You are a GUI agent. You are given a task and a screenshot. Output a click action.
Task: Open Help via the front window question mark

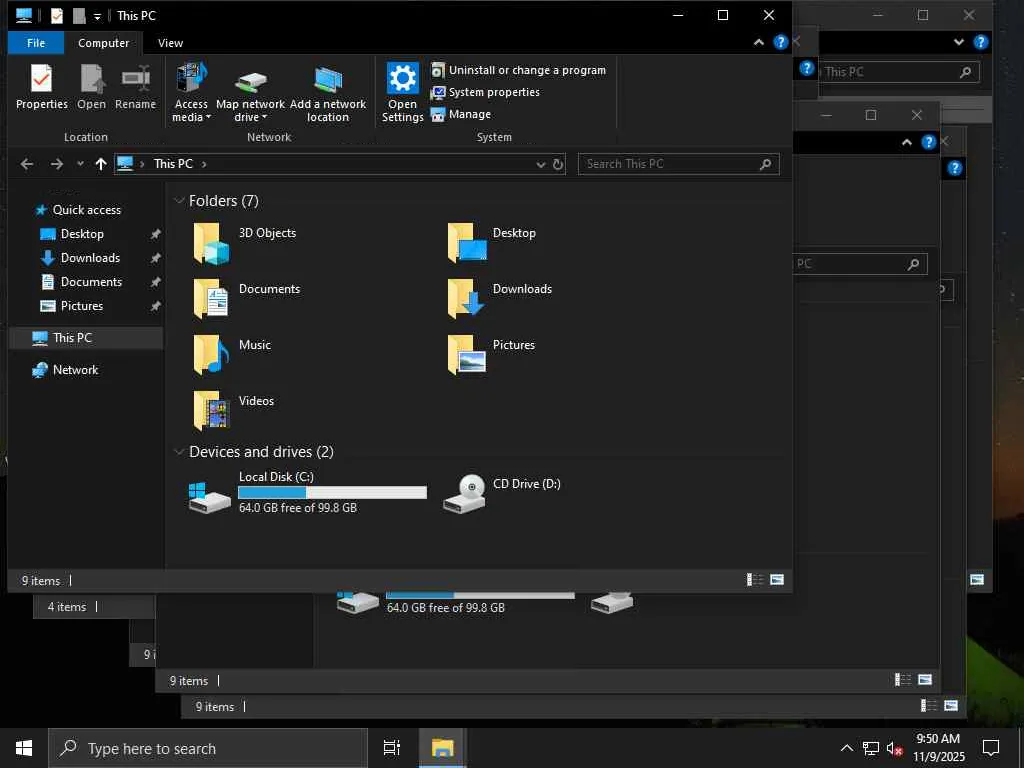click(x=780, y=42)
